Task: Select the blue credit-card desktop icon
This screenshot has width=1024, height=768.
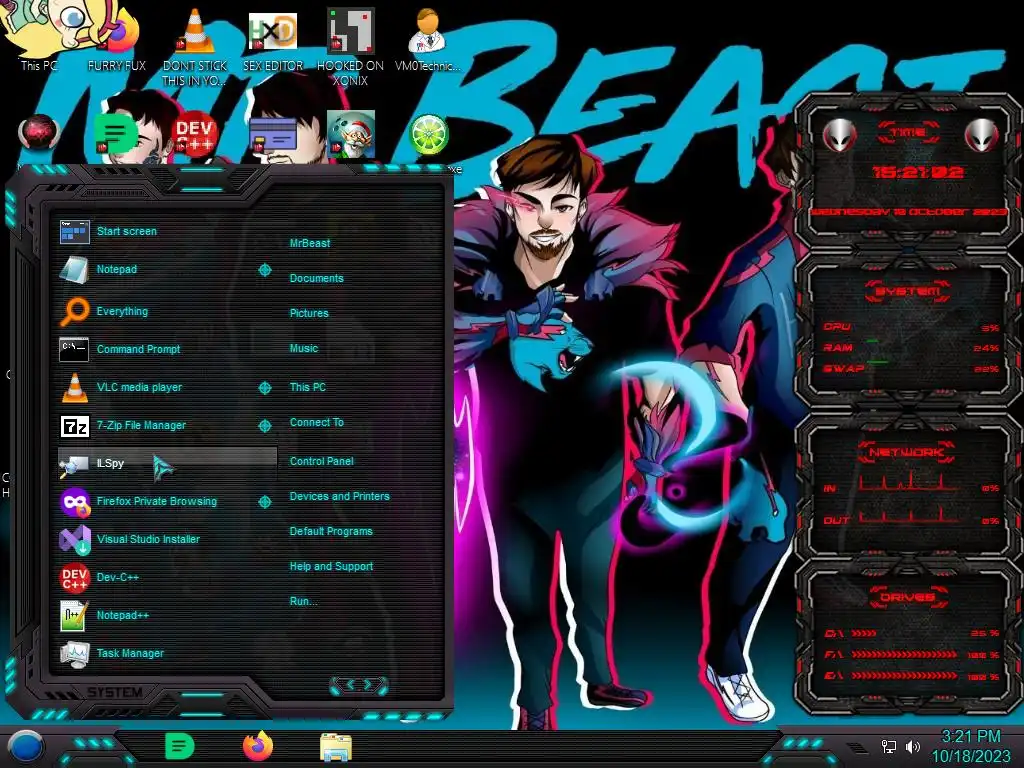Action: point(273,136)
